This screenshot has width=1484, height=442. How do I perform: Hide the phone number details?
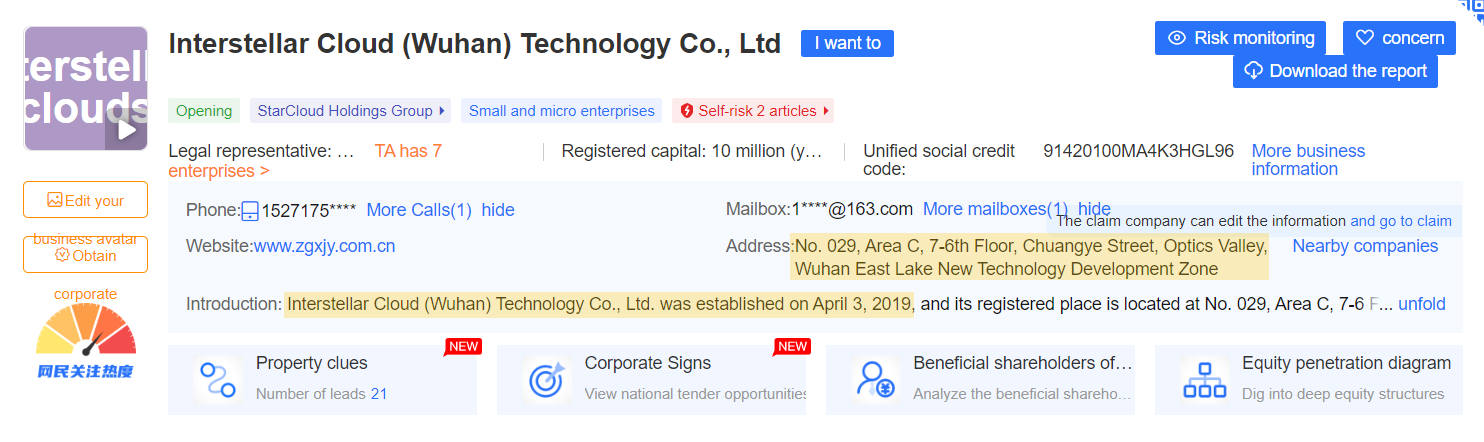pyautogui.click(x=498, y=210)
